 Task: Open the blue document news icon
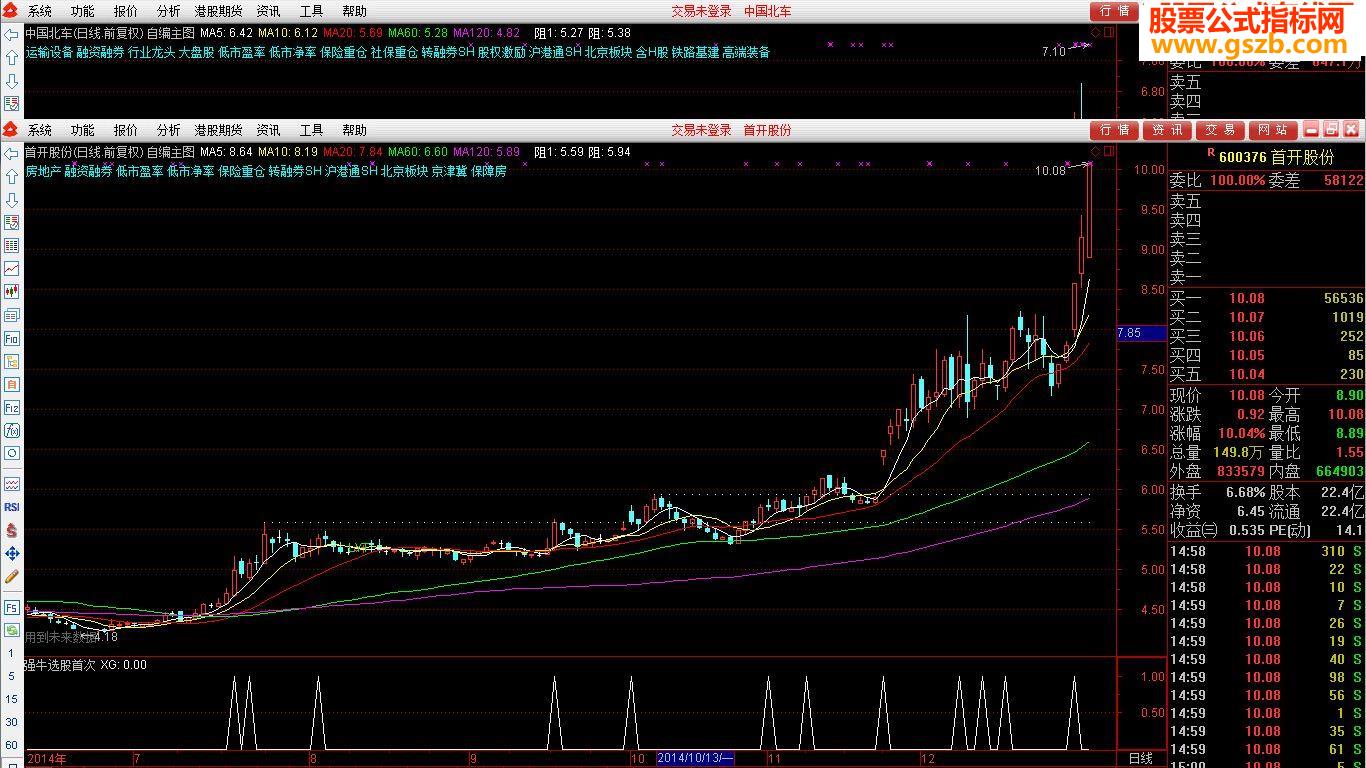11,361
